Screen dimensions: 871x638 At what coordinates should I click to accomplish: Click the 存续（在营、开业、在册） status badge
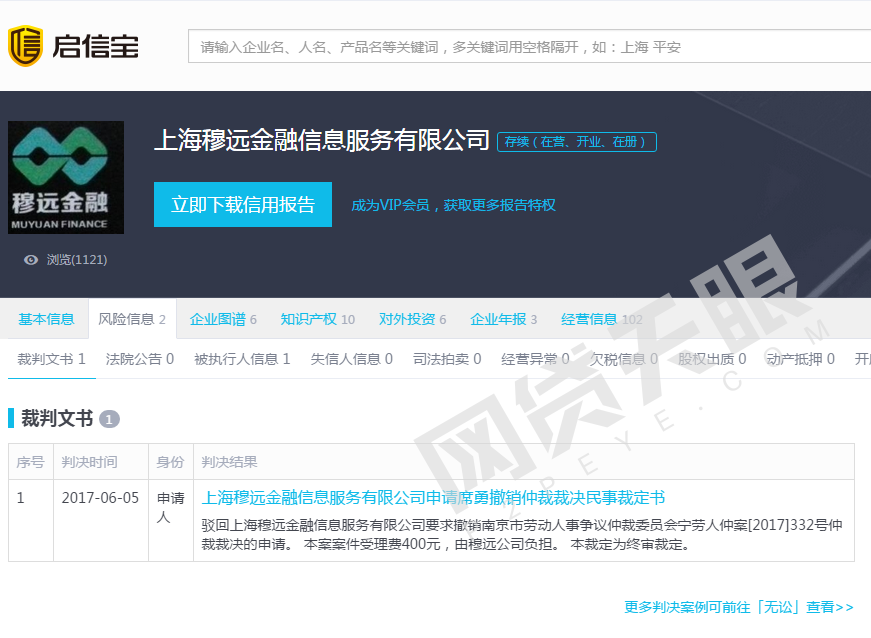(577, 142)
